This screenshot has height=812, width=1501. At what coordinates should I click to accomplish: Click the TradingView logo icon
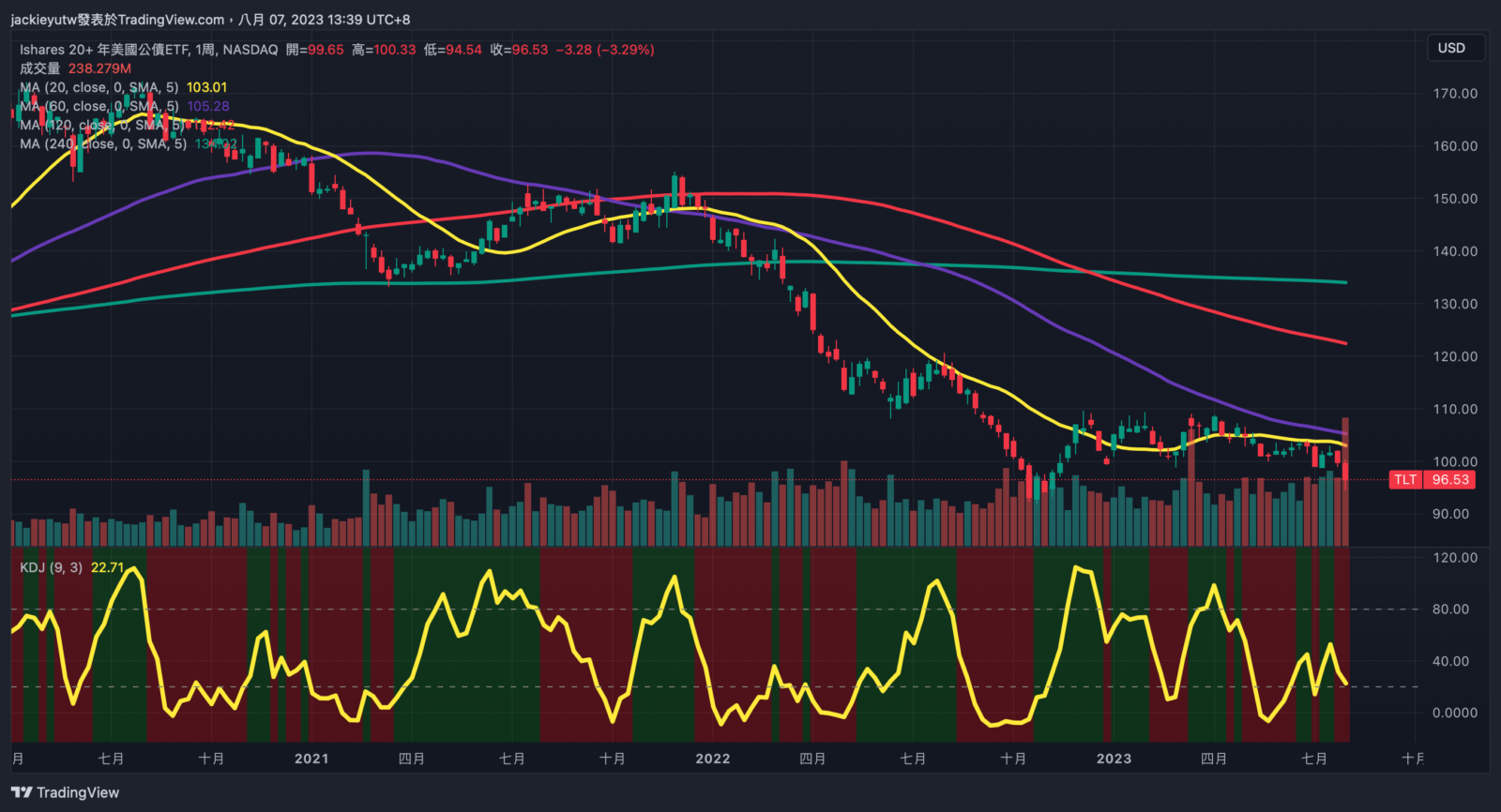[x=22, y=792]
